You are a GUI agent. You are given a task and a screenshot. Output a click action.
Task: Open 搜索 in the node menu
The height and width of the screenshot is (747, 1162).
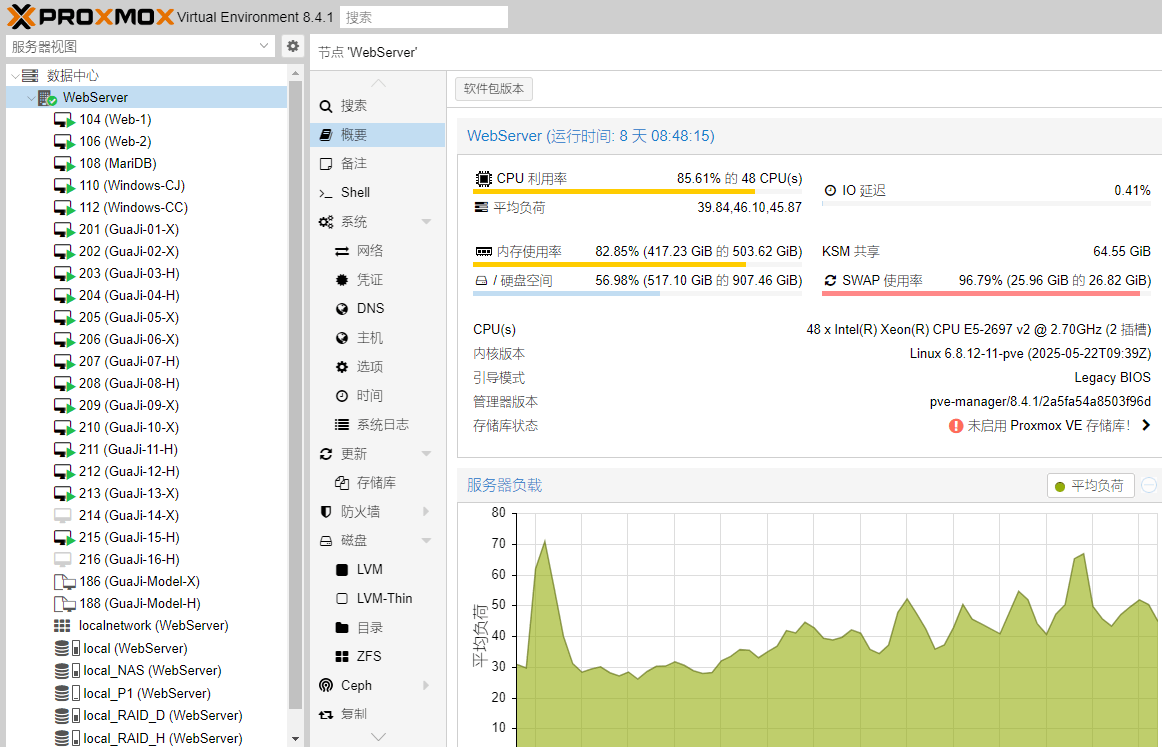pyautogui.click(x=377, y=106)
